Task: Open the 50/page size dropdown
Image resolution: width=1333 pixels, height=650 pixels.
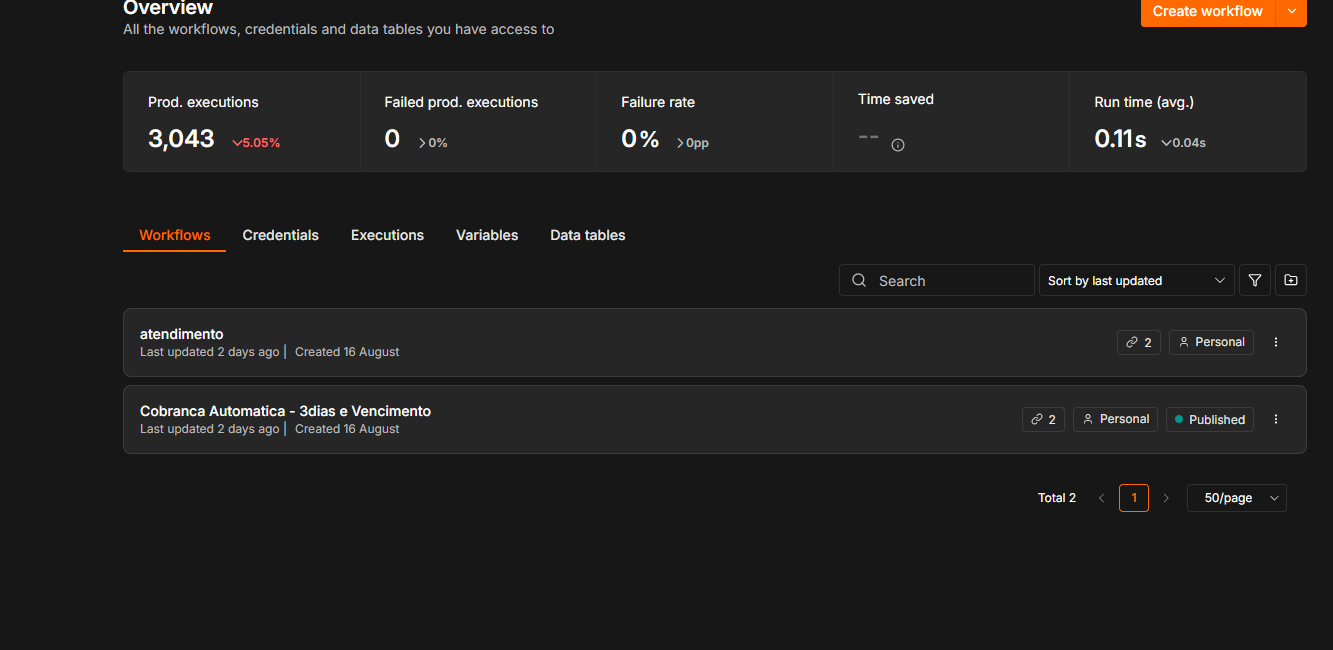Action: point(1237,498)
